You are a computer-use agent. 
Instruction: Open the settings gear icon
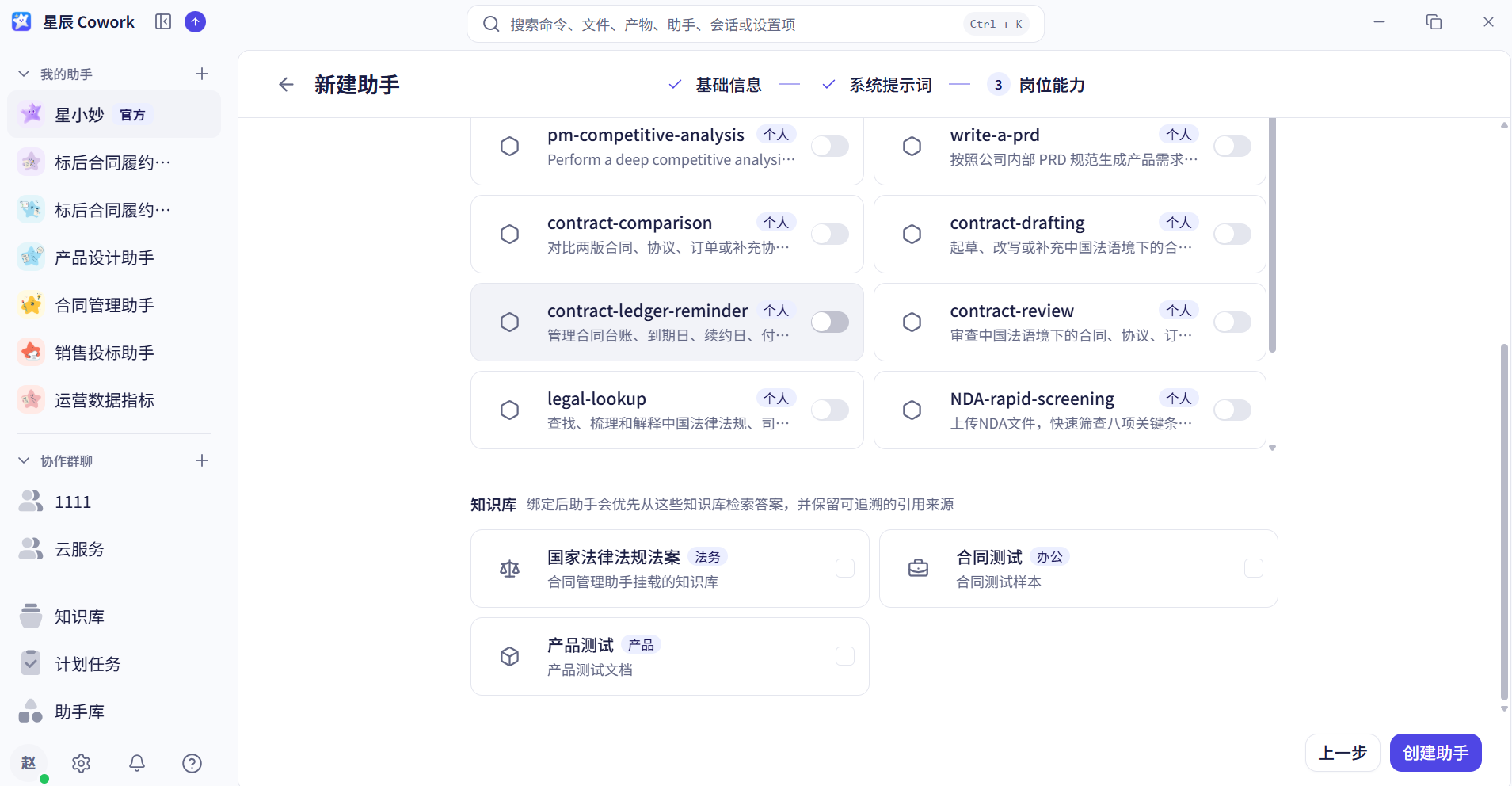pos(81,763)
